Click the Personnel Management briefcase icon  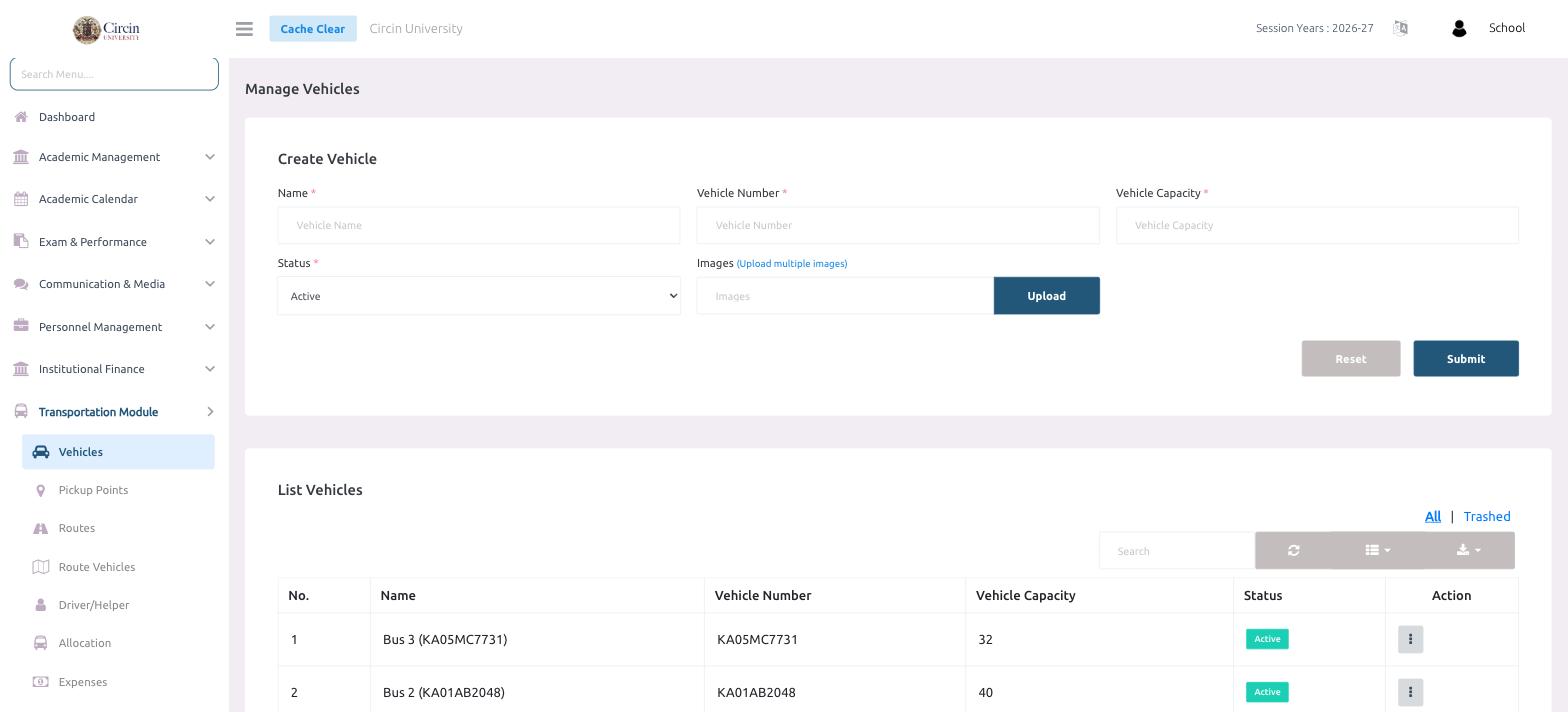(x=21, y=326)
